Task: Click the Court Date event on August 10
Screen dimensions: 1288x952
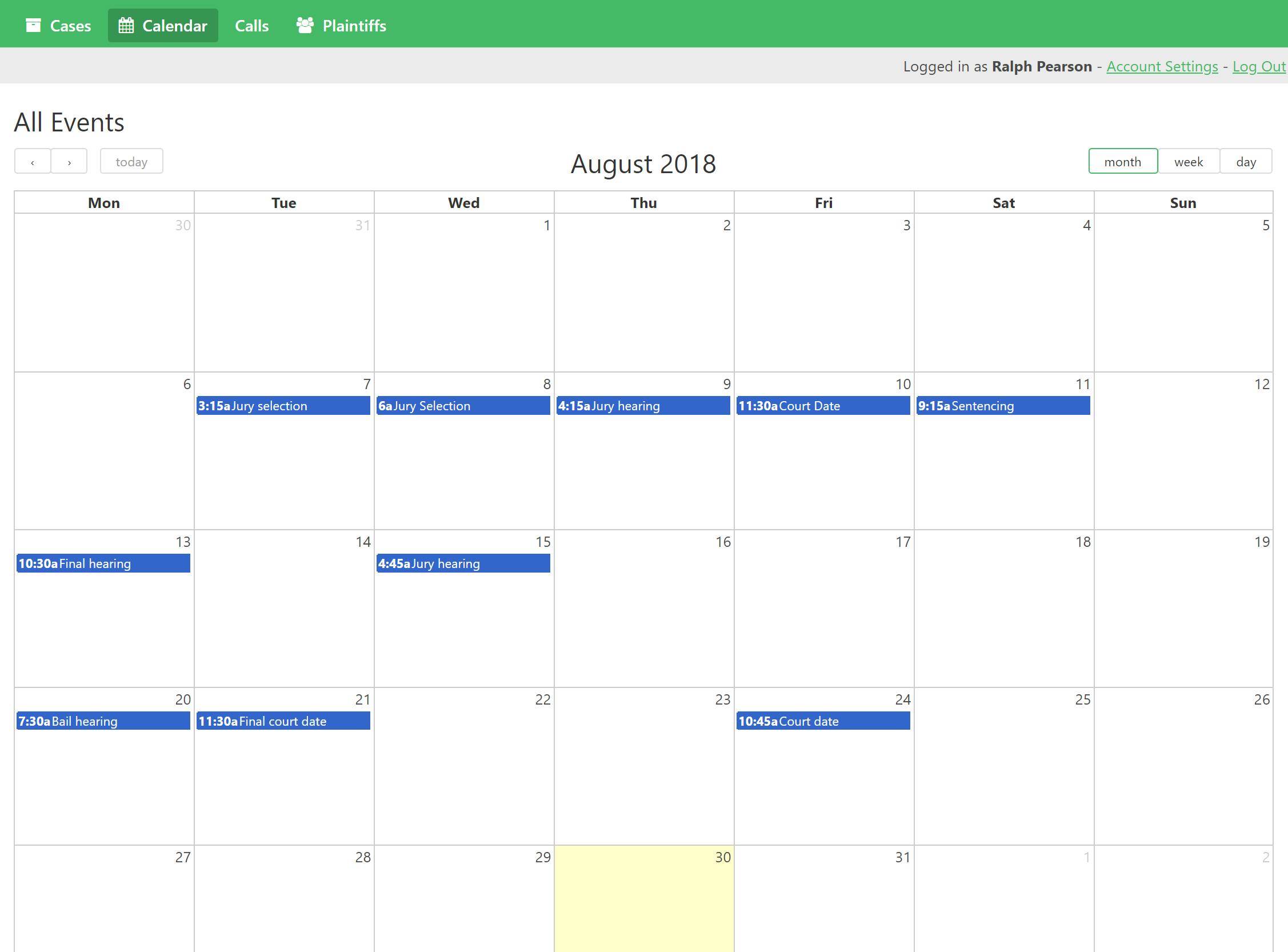Action: tap(822, 406)
